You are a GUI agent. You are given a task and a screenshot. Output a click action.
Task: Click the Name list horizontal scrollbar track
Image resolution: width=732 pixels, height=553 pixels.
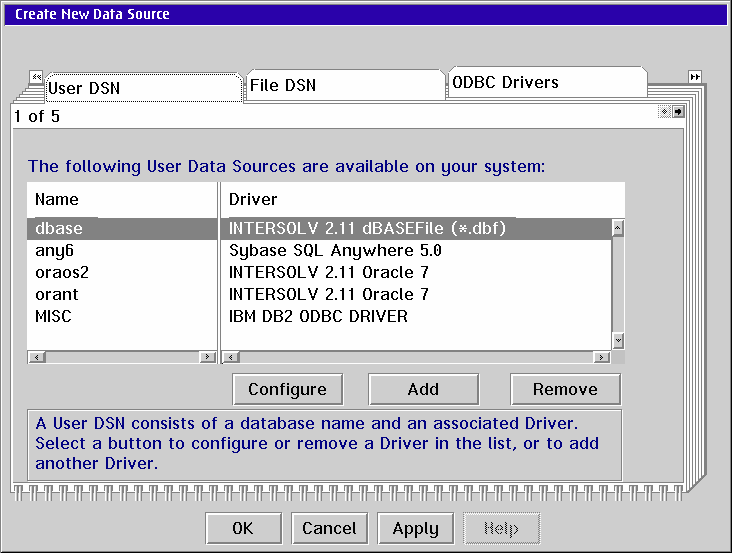coord(122,357)
